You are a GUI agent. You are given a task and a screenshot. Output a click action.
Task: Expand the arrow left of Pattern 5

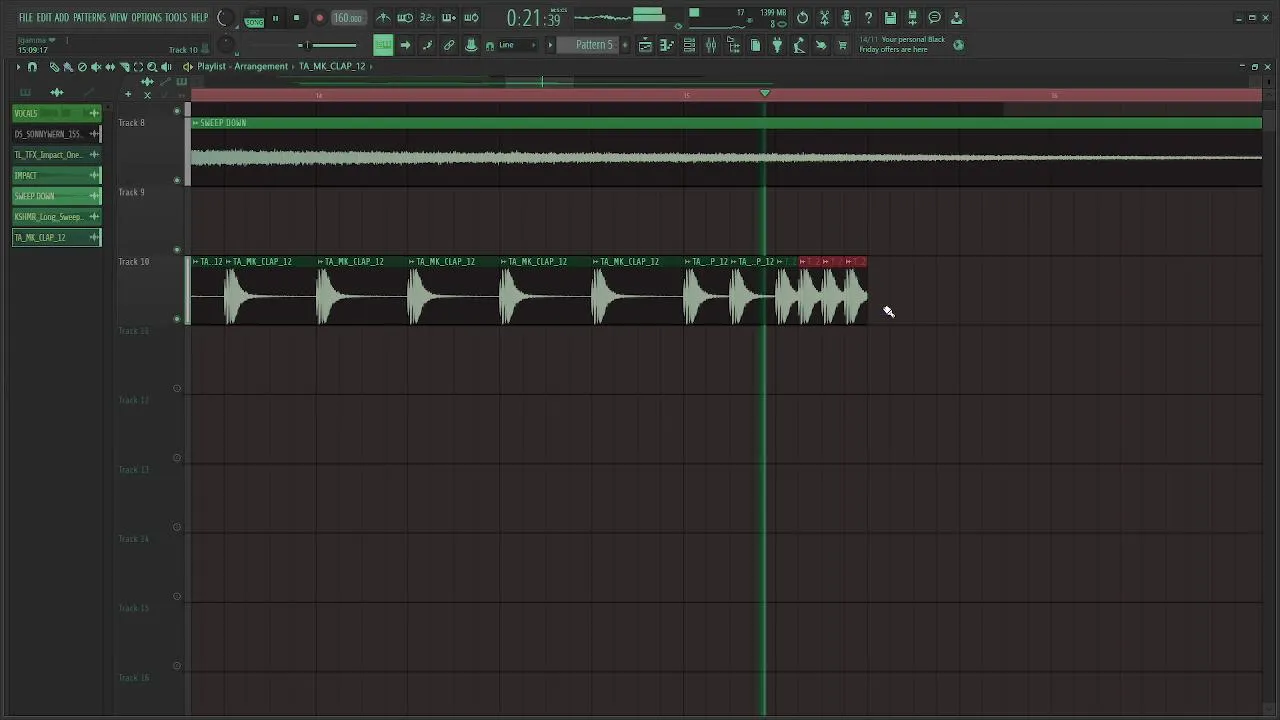(x=549, y=45)
